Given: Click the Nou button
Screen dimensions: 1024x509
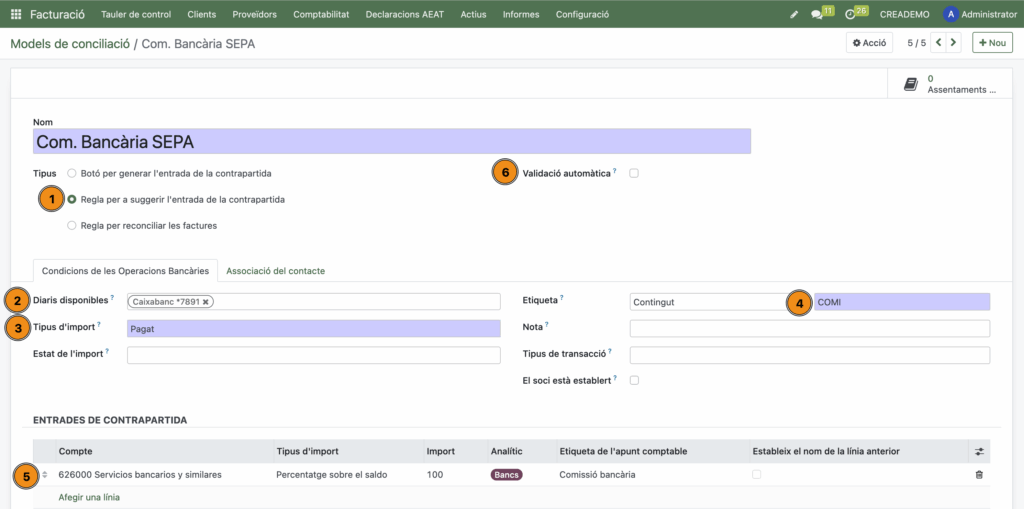Looking at the screenshot, I should [x=993, y=43].
